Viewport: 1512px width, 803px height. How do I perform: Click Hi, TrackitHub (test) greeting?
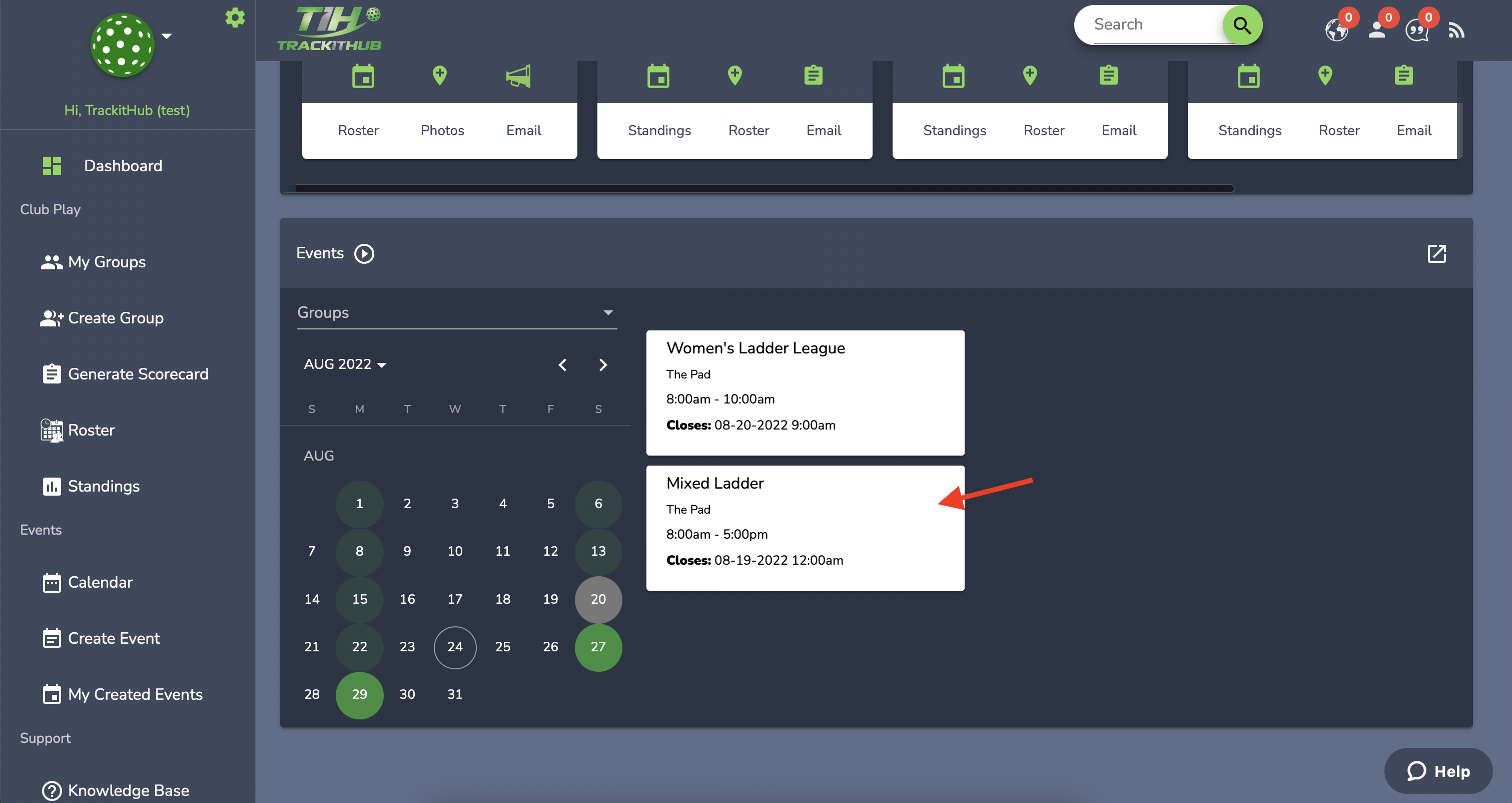coord(127,111)
